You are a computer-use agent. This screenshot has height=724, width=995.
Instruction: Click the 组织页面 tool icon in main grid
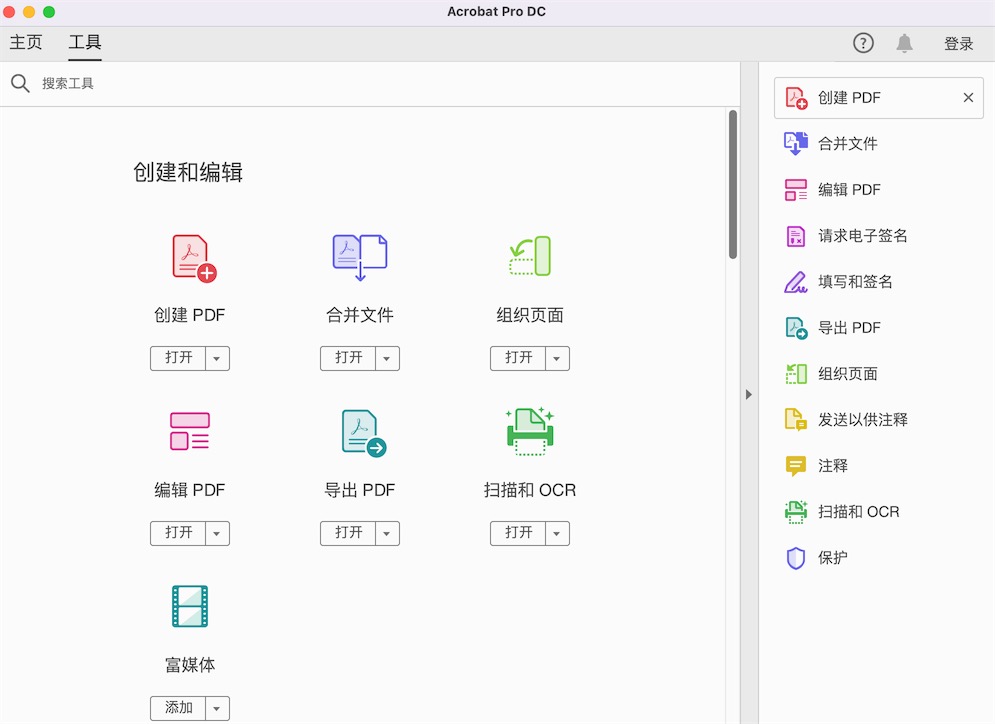point(530,256)
